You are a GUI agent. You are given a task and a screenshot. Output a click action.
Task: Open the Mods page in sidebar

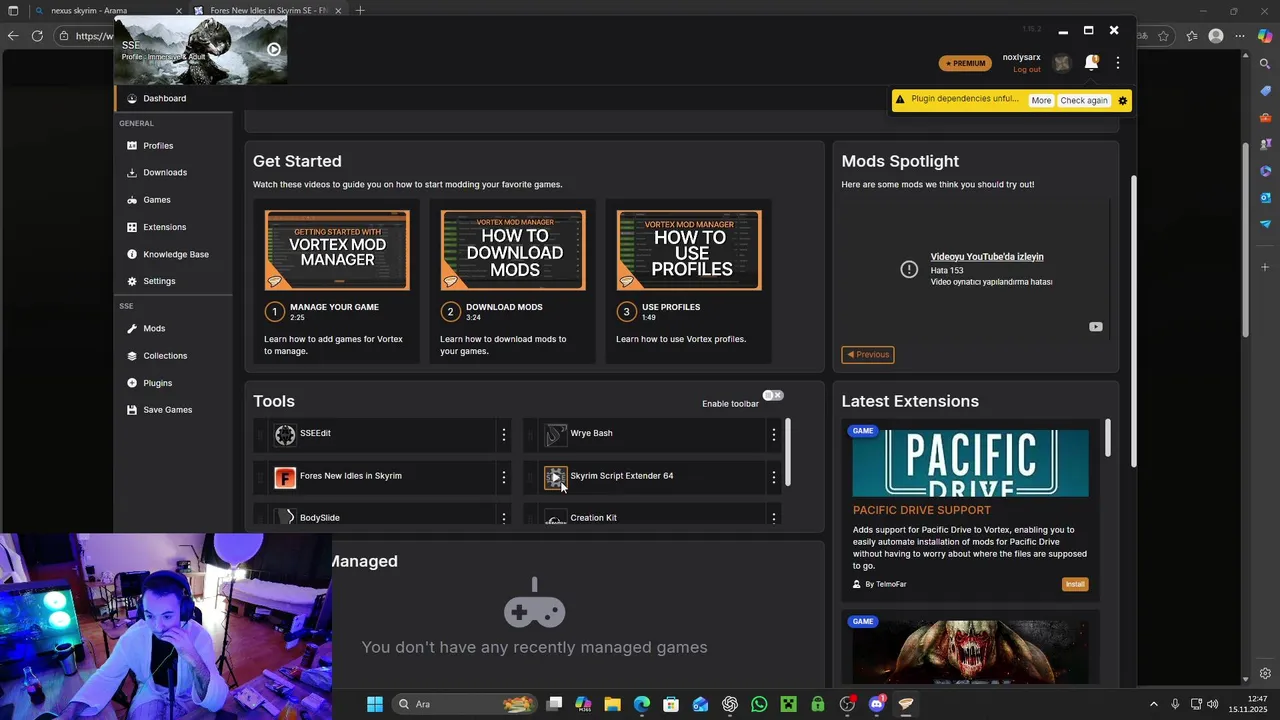point(173,329)
